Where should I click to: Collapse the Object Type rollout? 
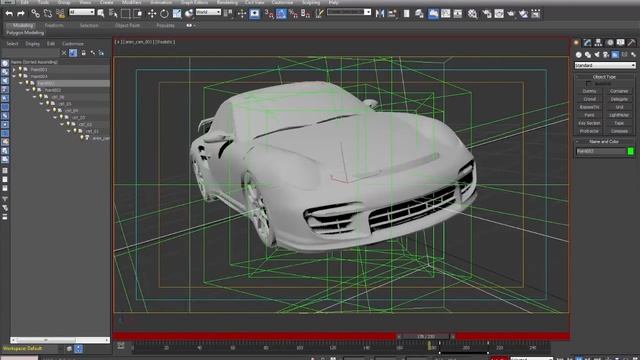[x=604, y=77]
